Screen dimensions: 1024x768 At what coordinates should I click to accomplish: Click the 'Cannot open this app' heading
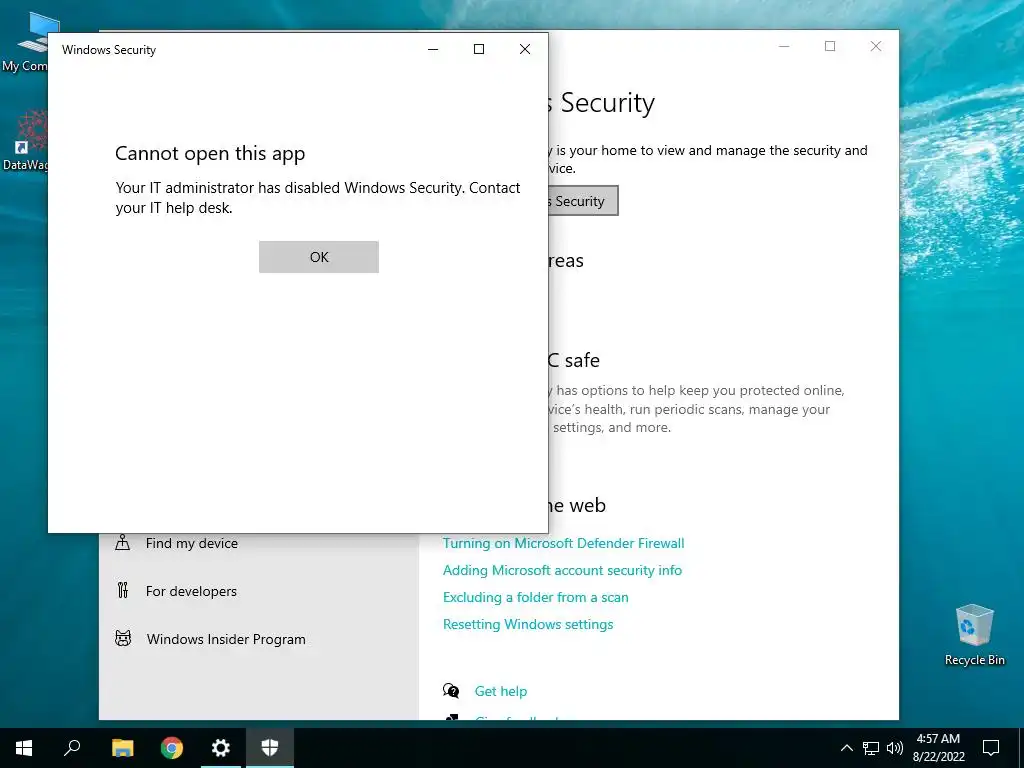pos(210,153)
